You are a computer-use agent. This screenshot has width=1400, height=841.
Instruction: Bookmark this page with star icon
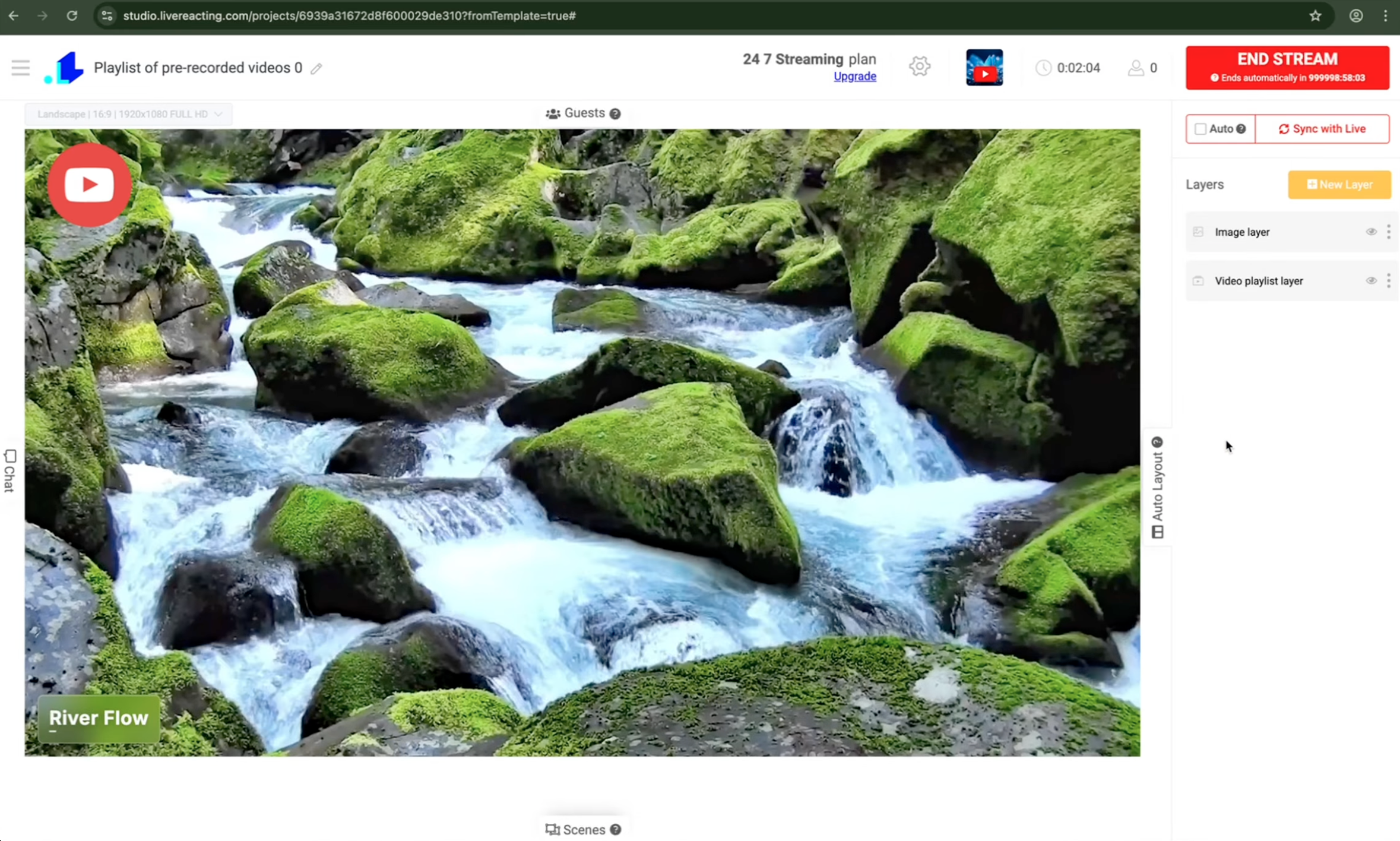pos(1315,16)
